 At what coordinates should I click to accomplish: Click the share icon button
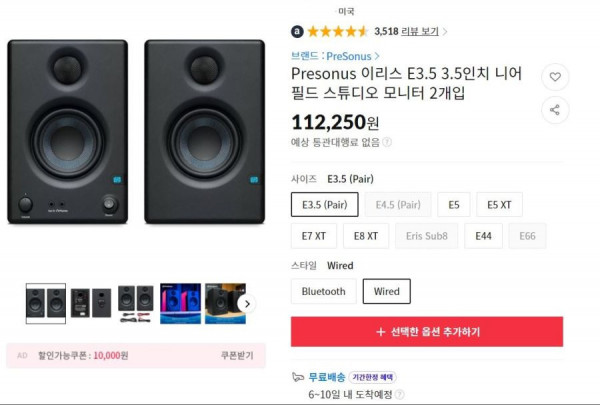555,110
